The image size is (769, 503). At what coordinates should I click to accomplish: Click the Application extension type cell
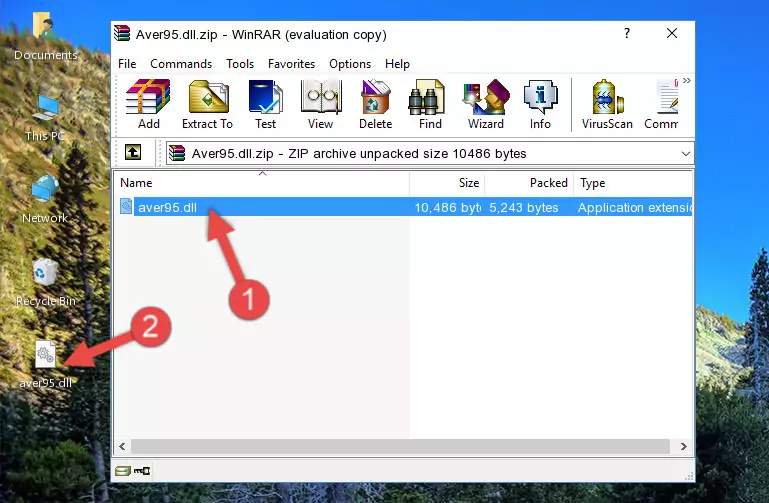tap(635, 207)
